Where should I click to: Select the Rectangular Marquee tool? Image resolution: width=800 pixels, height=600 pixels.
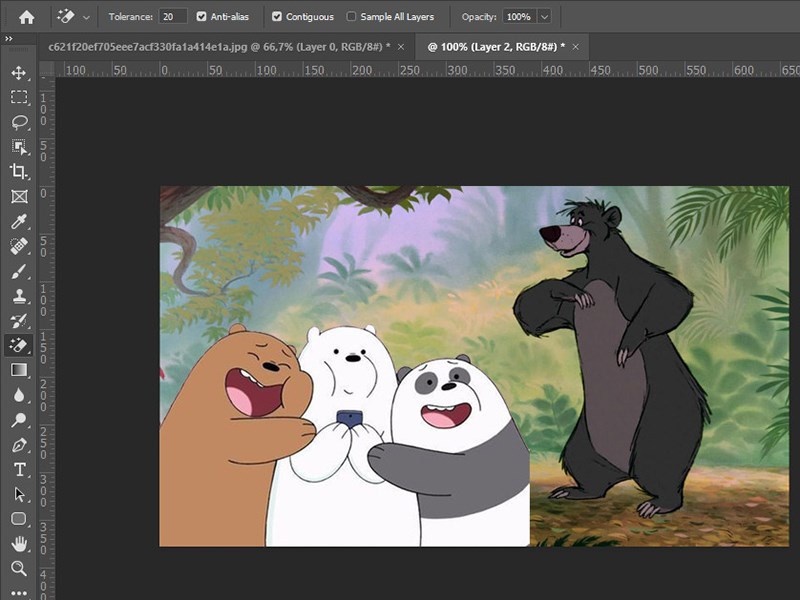click(x=19, y=97)
